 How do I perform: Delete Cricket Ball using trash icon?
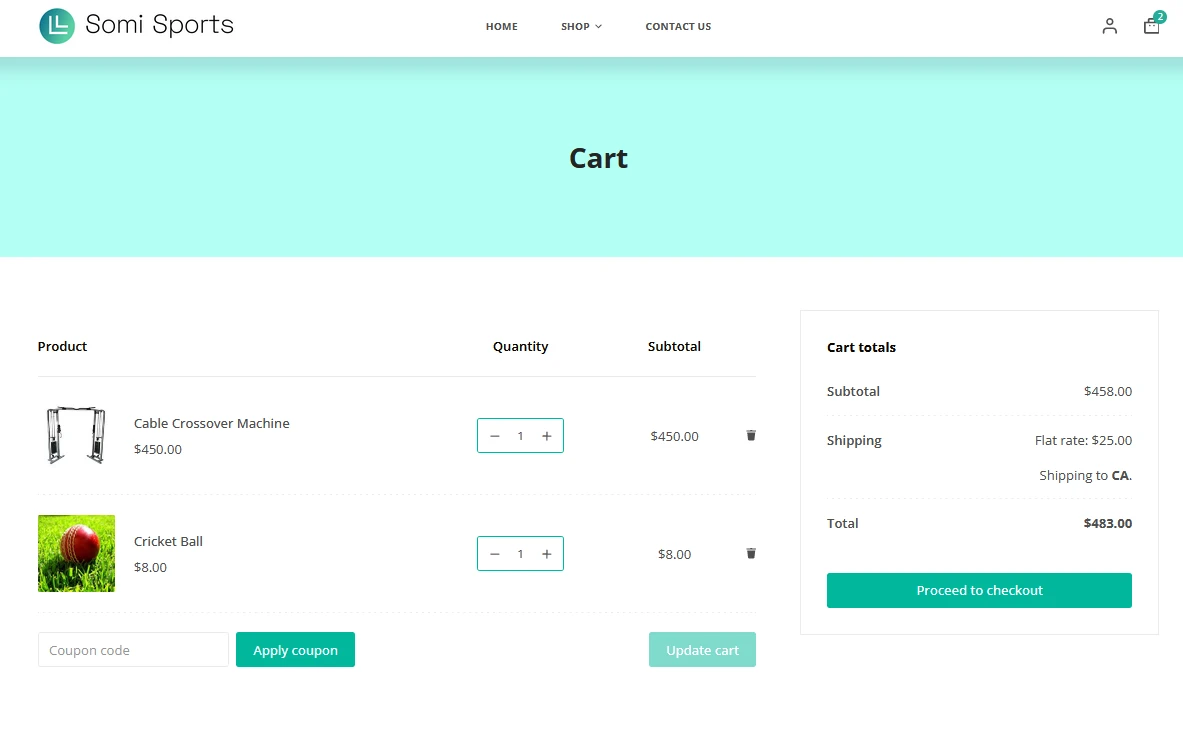point(751,553)
